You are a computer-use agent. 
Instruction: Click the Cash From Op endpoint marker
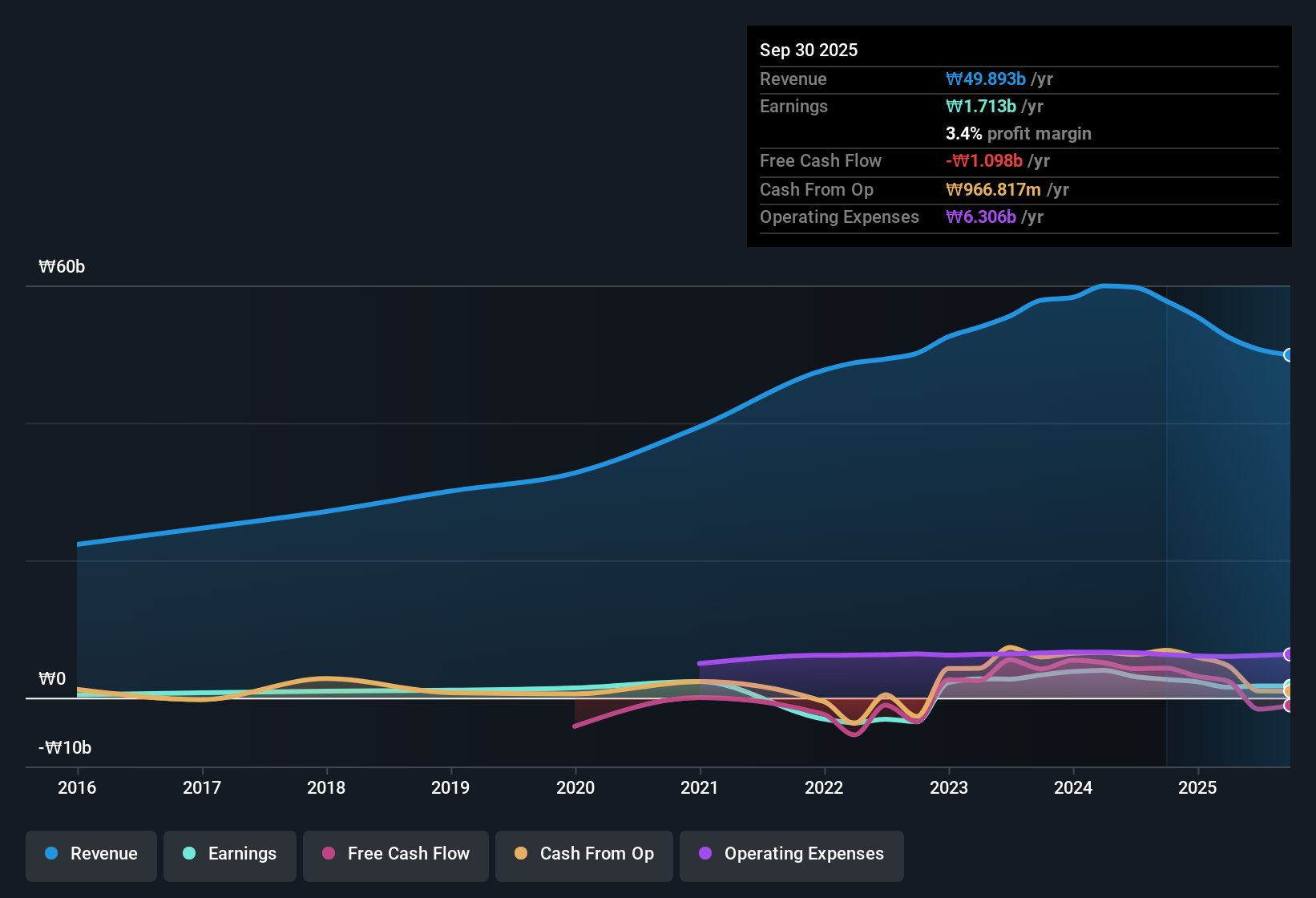1289,690
